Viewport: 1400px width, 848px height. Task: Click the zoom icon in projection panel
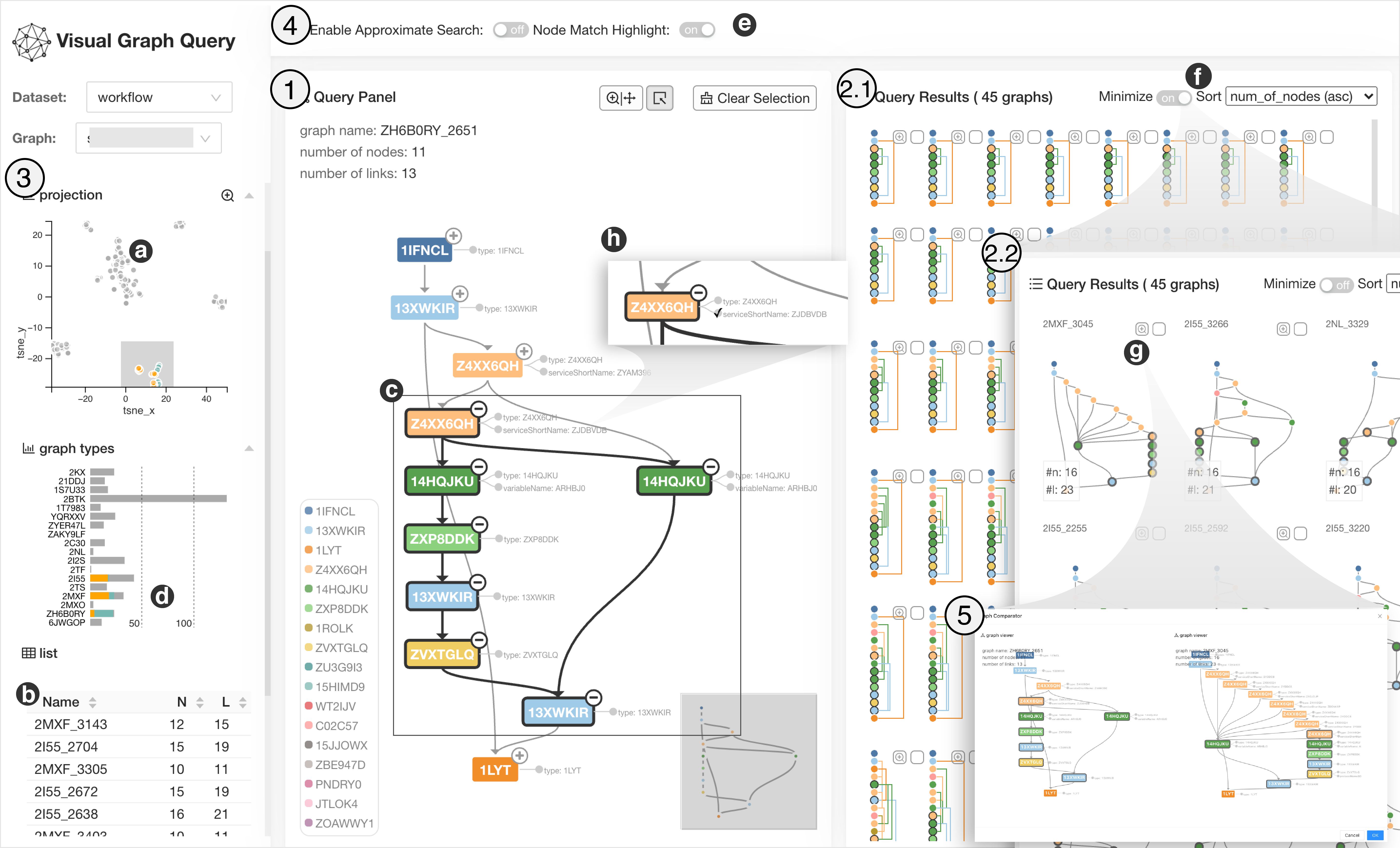[x=227, y=196]
